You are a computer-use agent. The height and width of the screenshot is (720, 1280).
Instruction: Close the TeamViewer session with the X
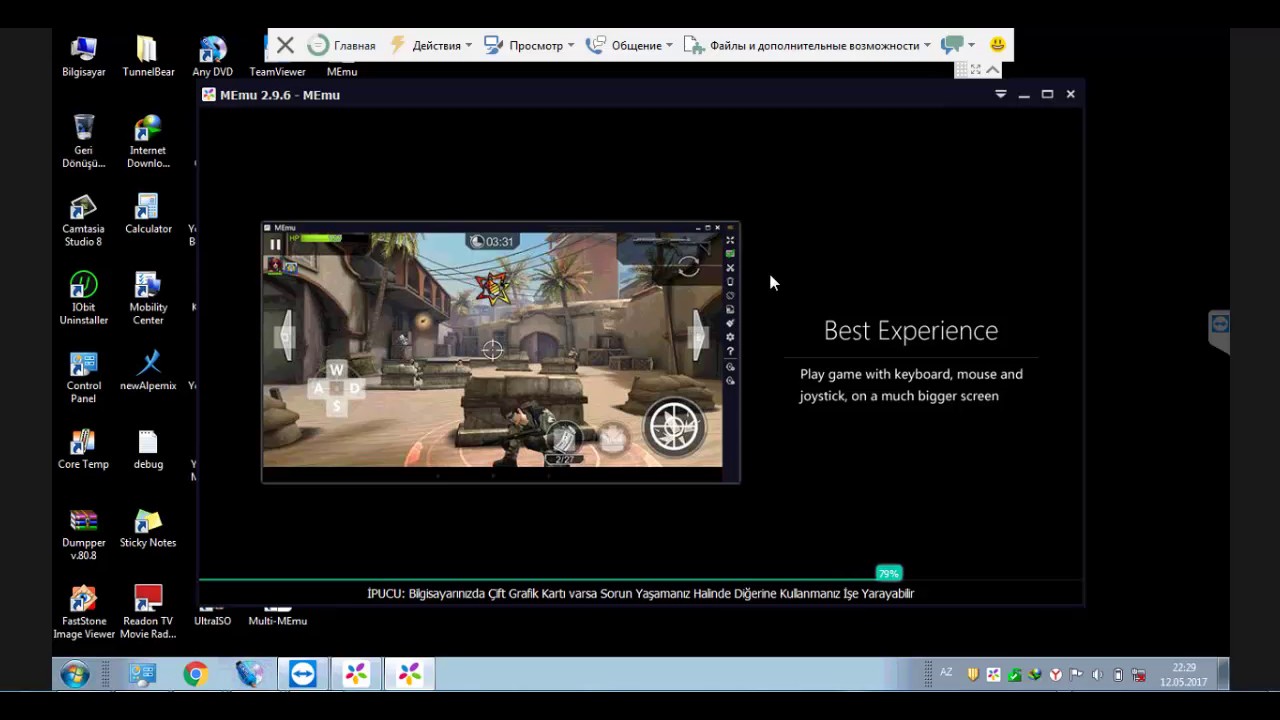pyautogui.click(x=285, y=45)
